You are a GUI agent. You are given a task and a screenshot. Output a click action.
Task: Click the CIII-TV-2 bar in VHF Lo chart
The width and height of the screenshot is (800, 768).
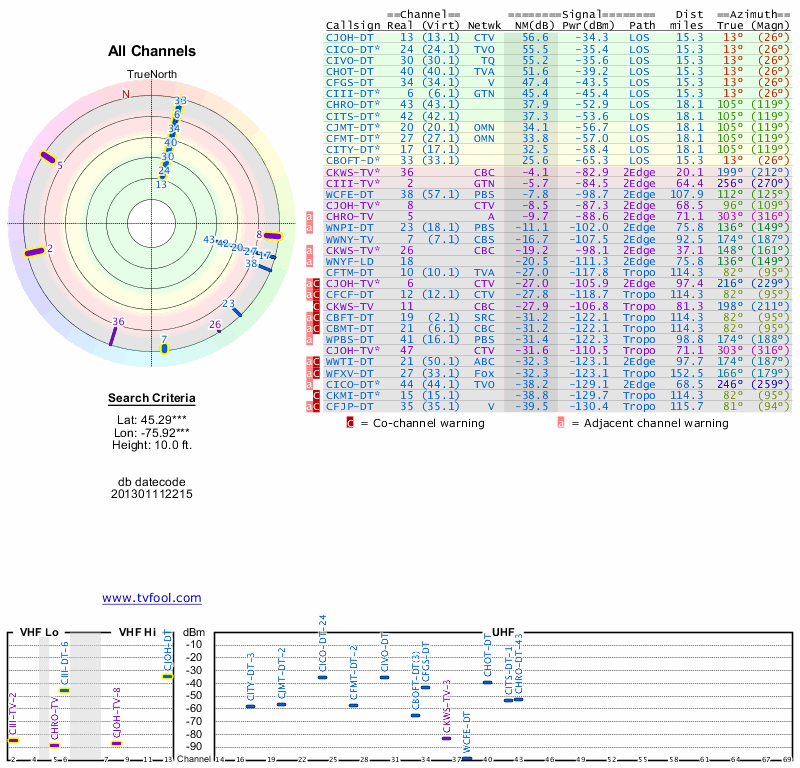[x=13, y=740]
